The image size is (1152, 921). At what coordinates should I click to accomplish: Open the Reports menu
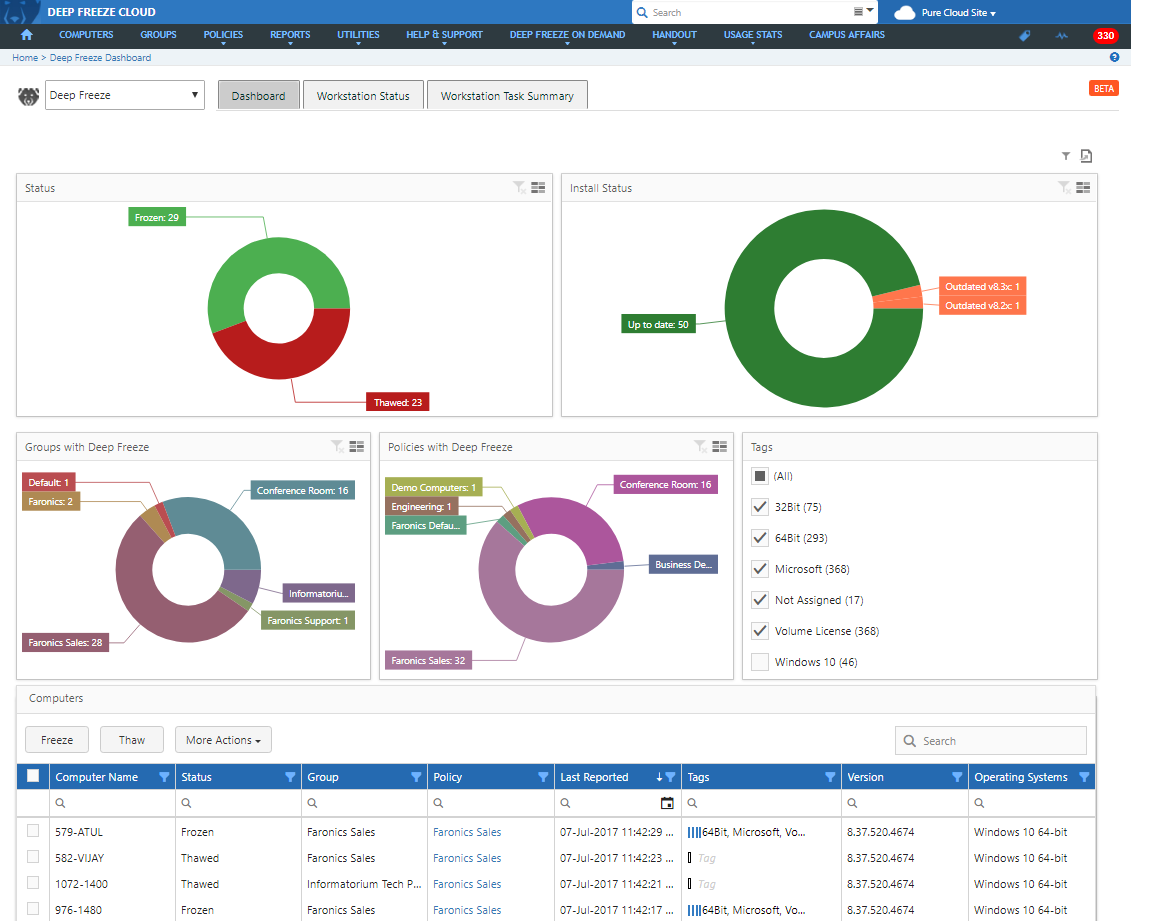[290, 35]
